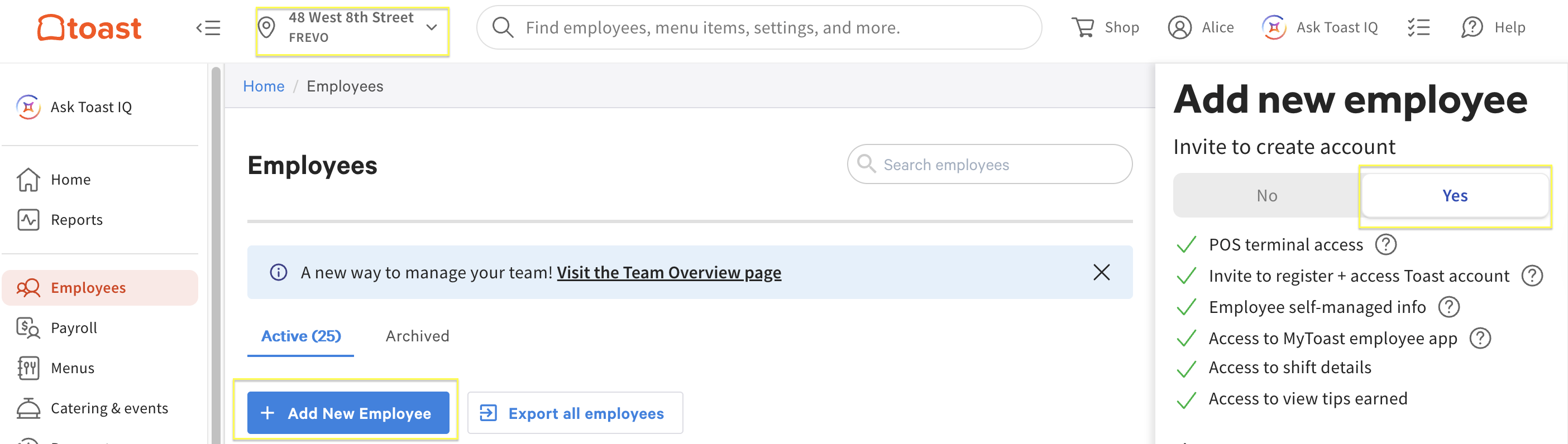Open help for Access to MyToast employee app
The image size is (1568, 444).
1480,337
